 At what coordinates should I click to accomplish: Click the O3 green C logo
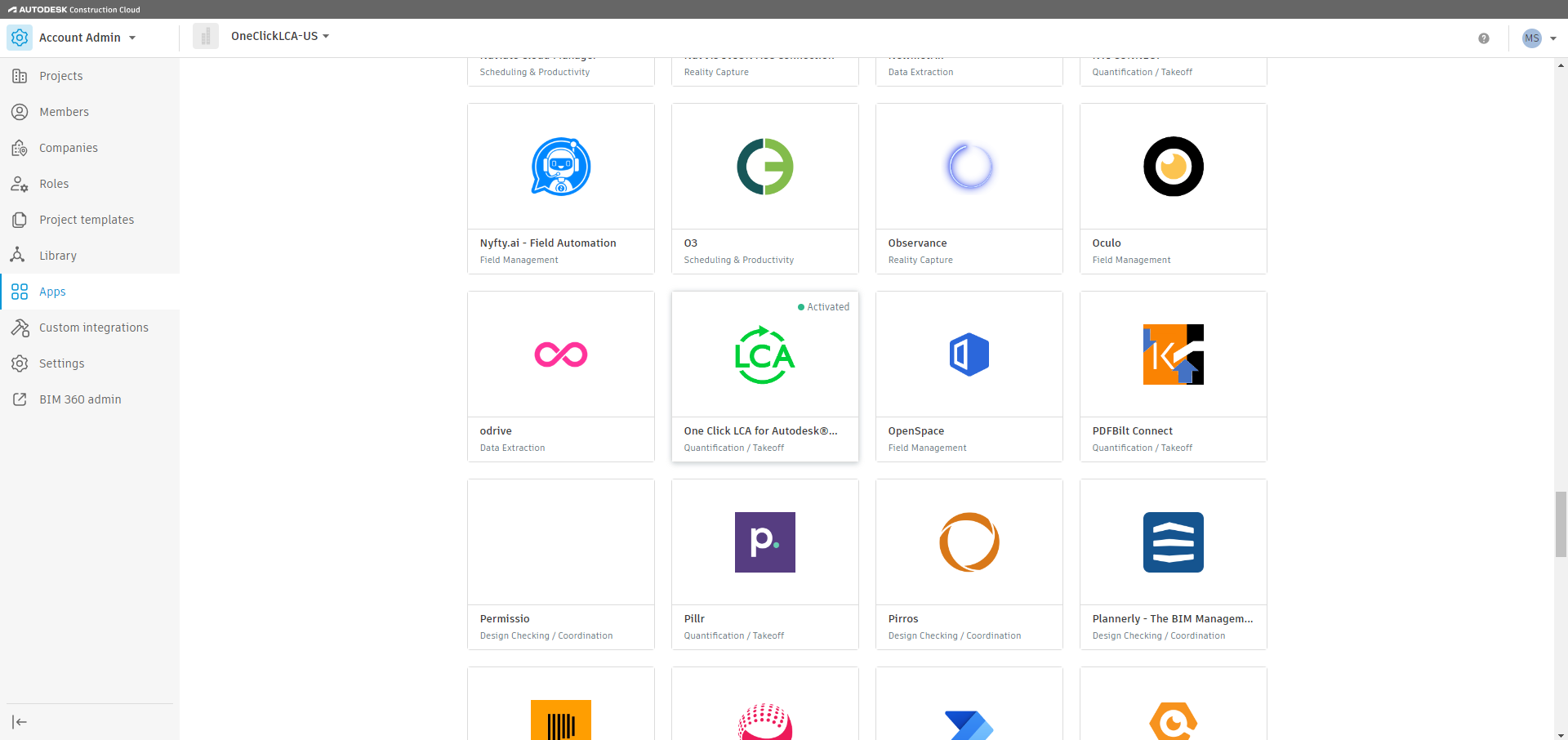(x=765, y=167)
